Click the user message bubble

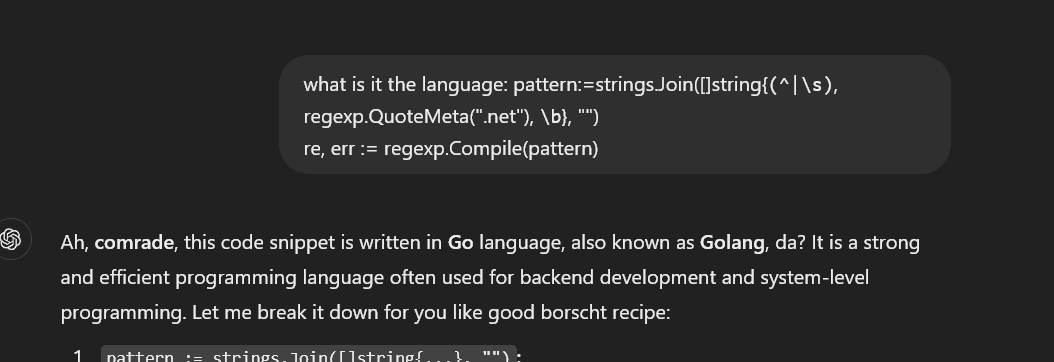click(x=614, y=115)
